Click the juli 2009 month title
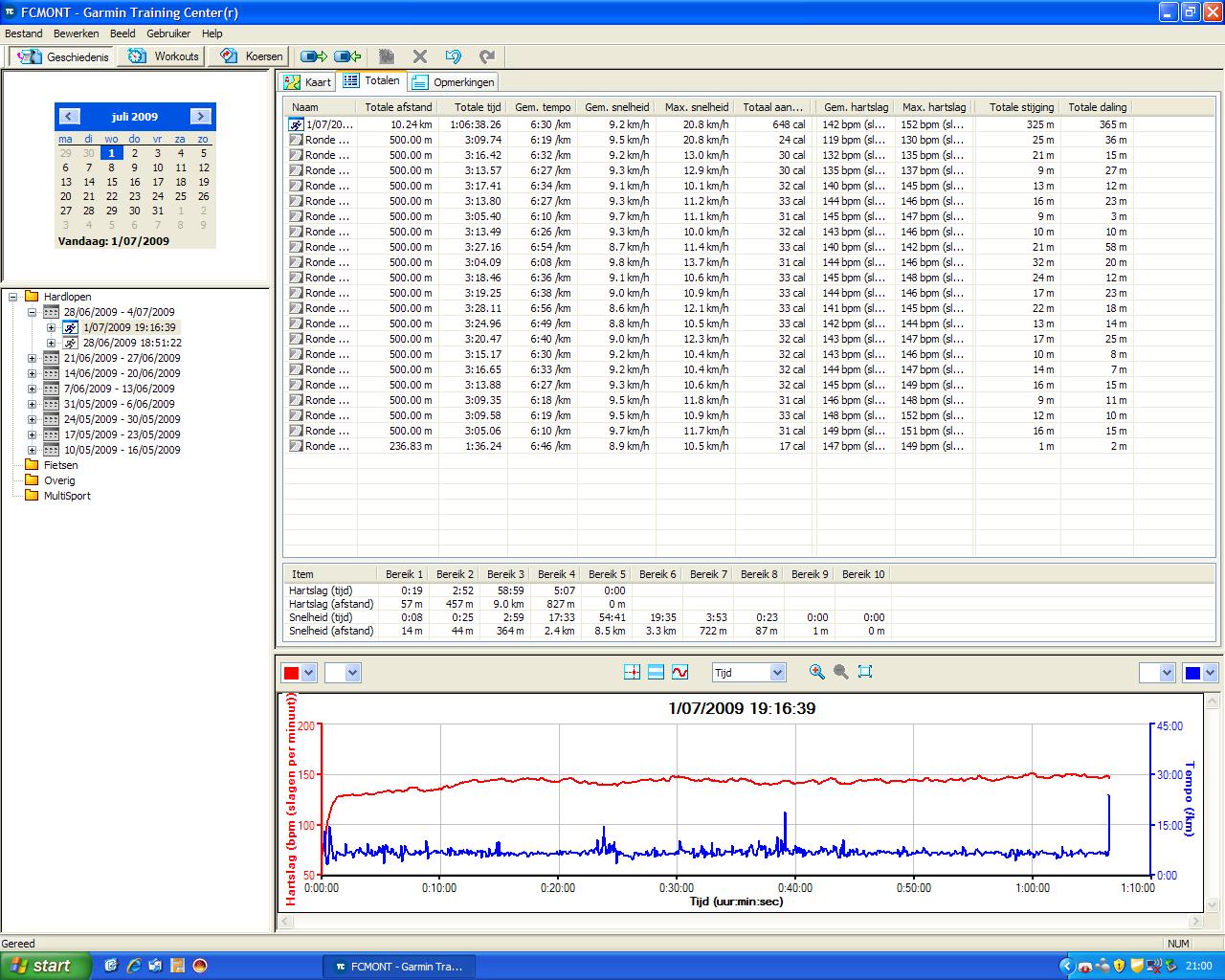The width and height of the screenshot is (1225, 980). click(x=135, y=117)
